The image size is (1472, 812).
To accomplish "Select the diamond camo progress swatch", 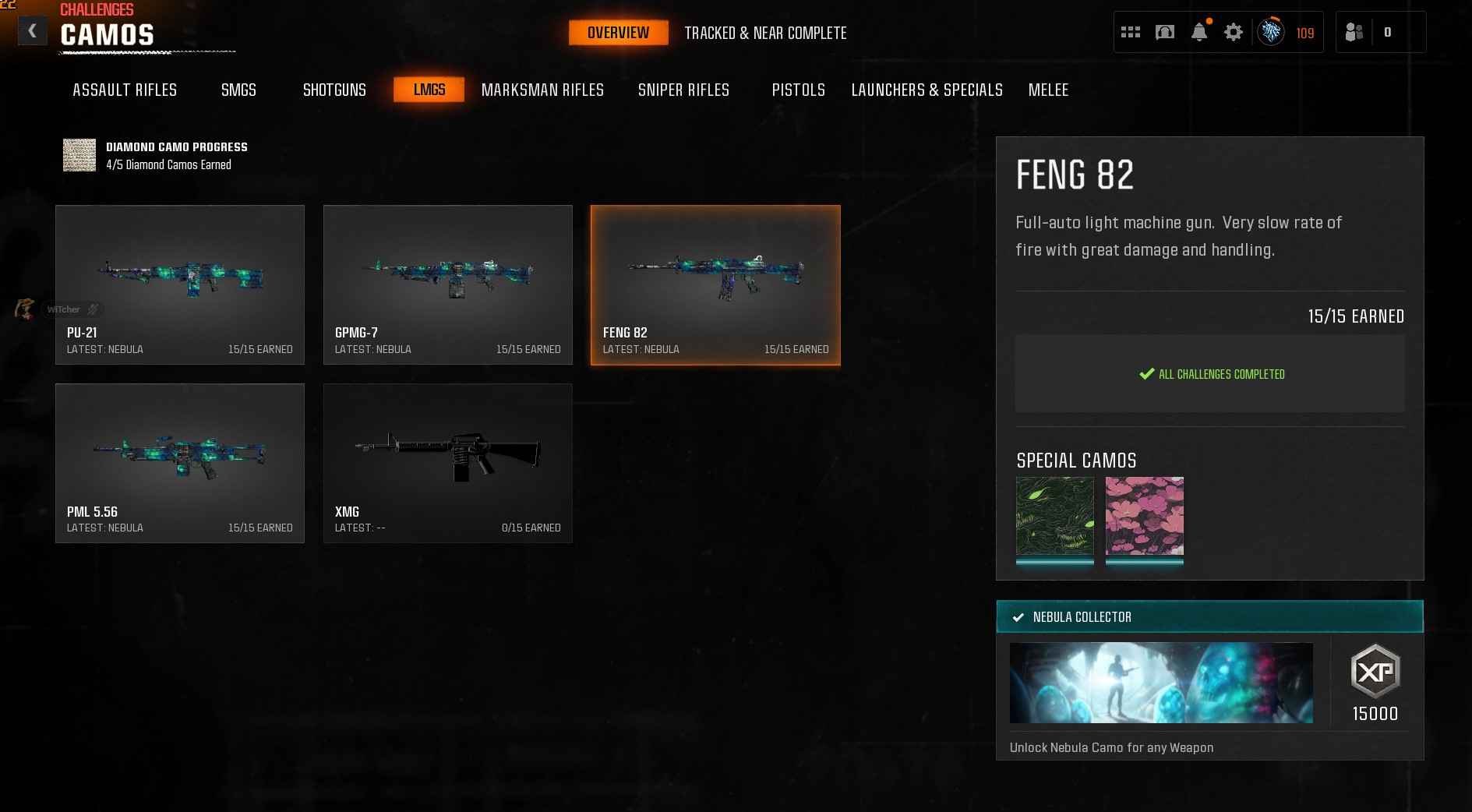I will (79, 155).
